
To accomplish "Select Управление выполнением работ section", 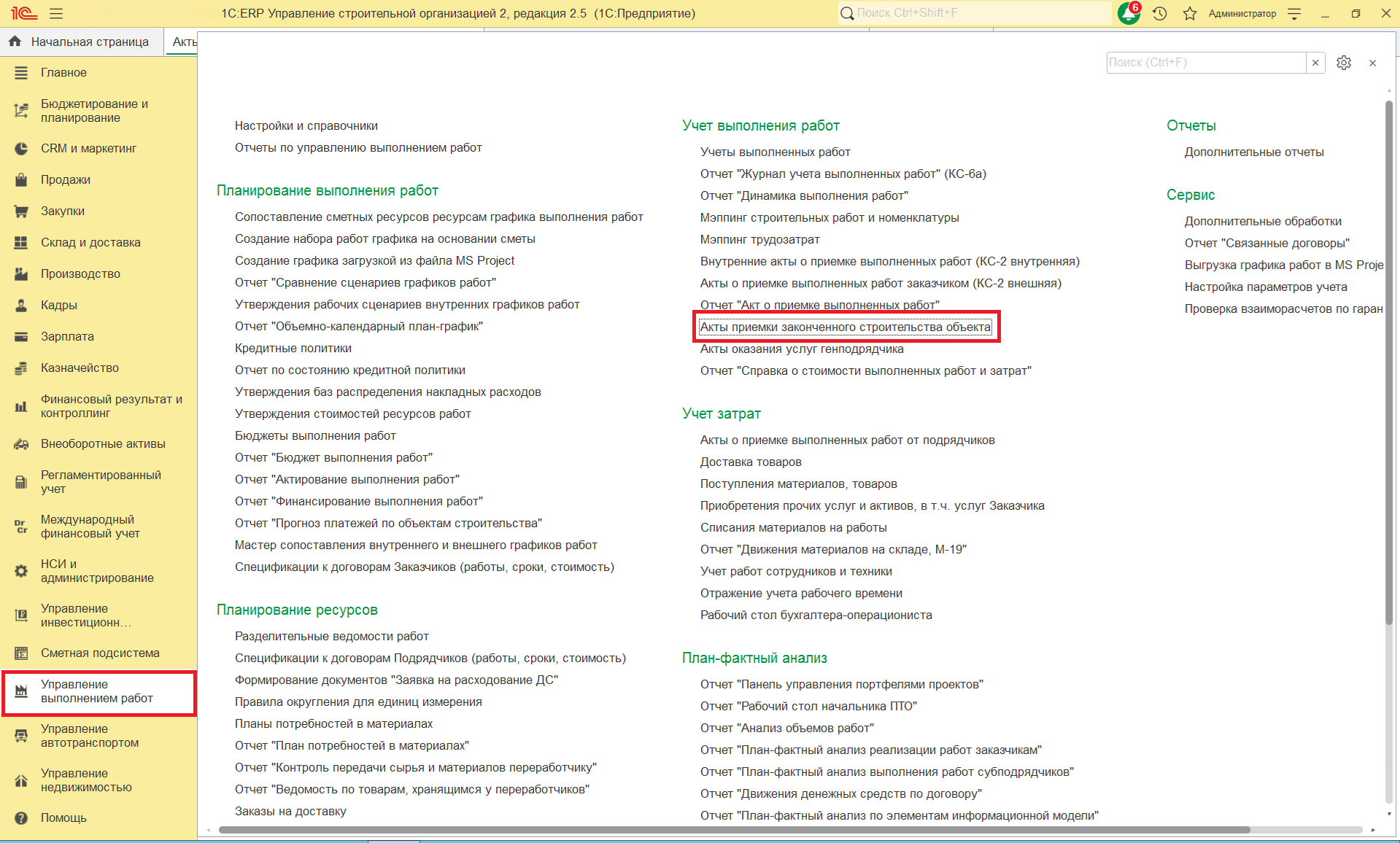I will tap(97, 691).
